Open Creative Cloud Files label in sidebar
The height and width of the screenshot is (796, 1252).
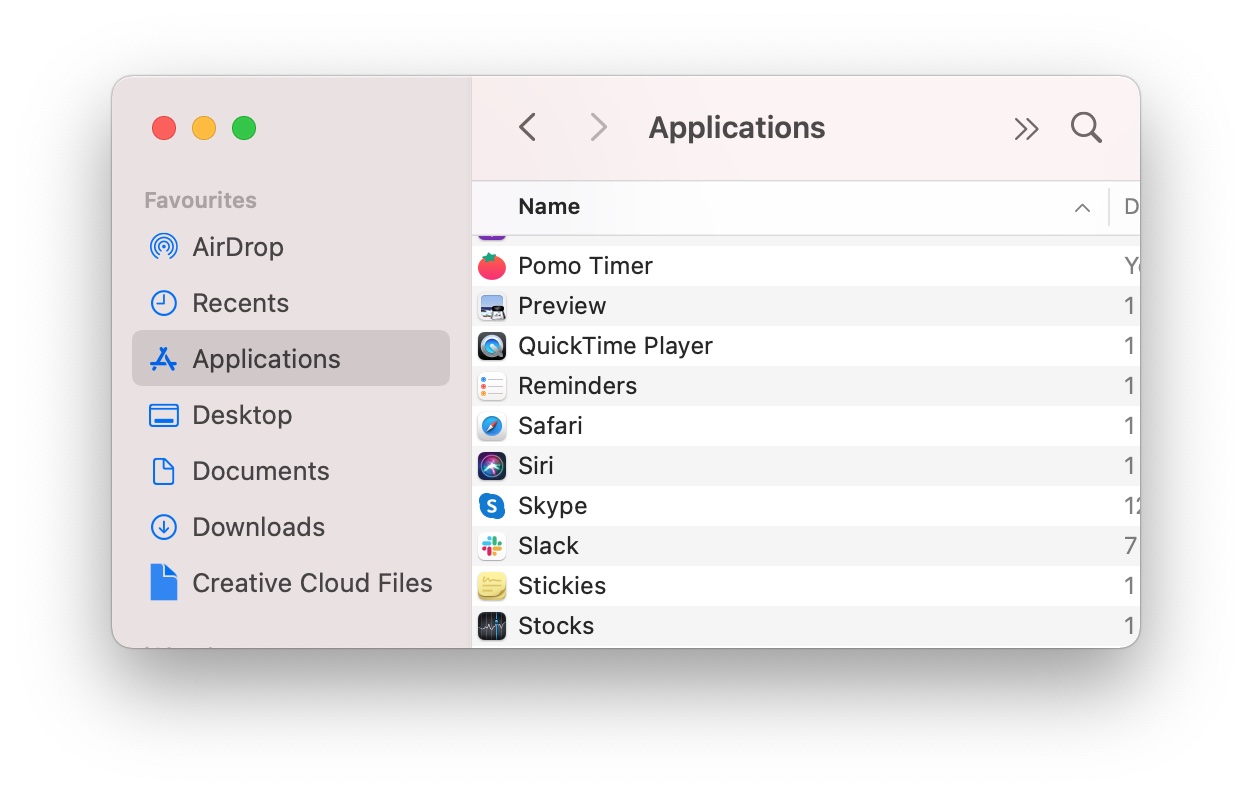pos(312,583)
